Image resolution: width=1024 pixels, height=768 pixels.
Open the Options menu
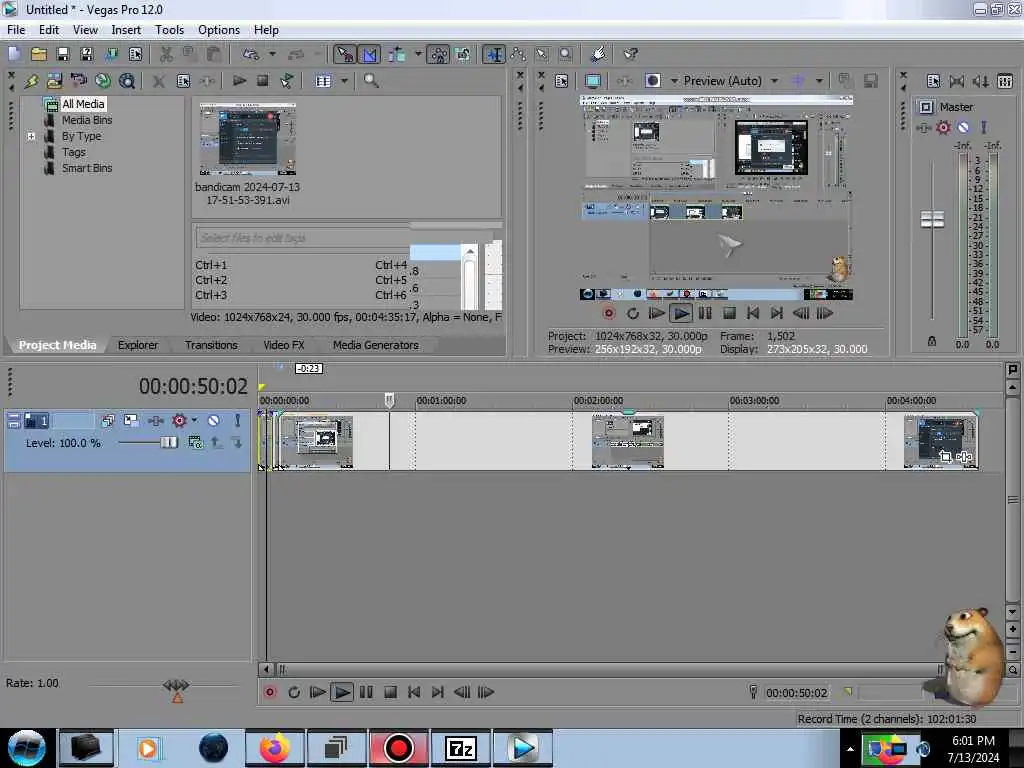pyautogui.click(x=219, y=30)
